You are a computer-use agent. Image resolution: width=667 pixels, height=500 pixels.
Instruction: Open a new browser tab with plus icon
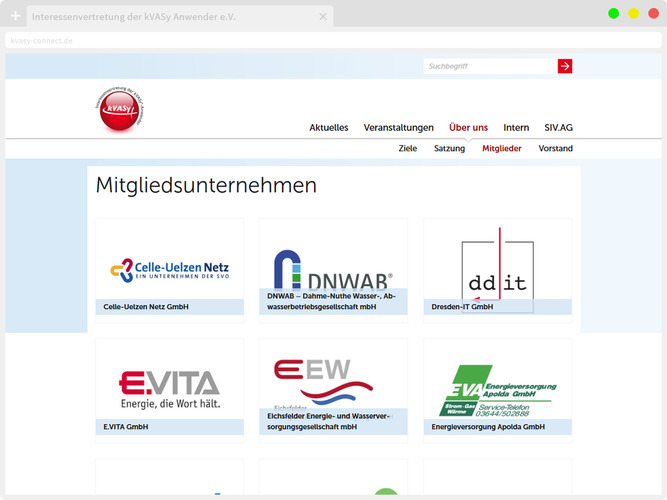pyautogui.click(x=15, y=17)
